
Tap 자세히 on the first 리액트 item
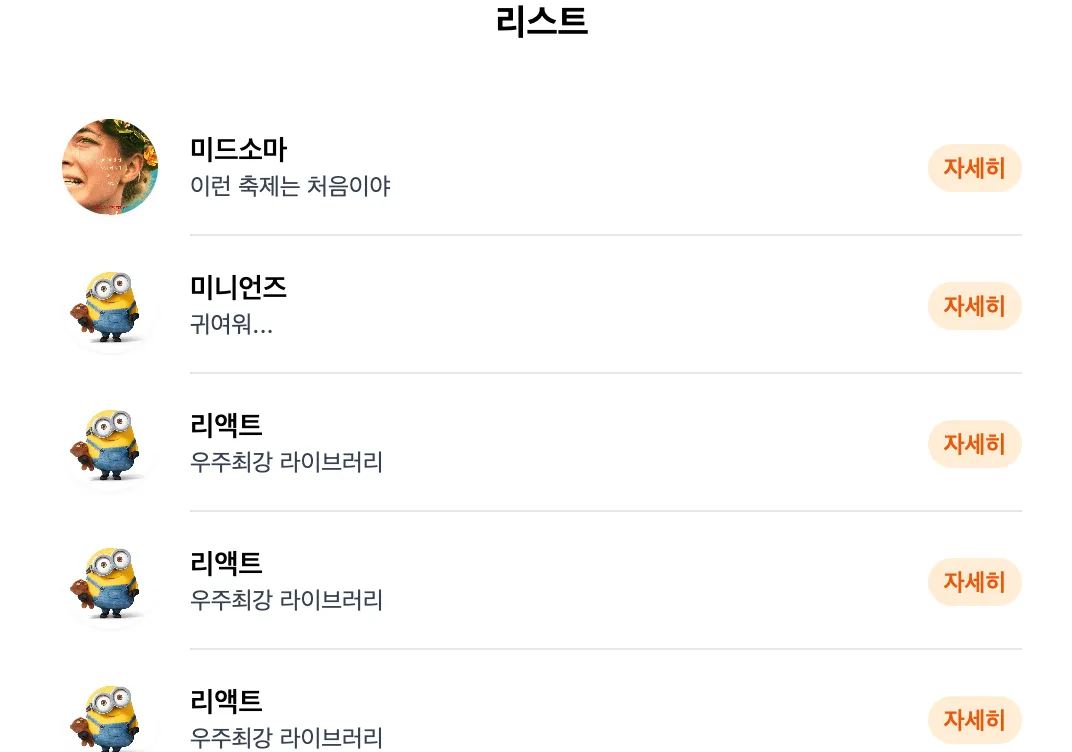[x=974, y=444]
